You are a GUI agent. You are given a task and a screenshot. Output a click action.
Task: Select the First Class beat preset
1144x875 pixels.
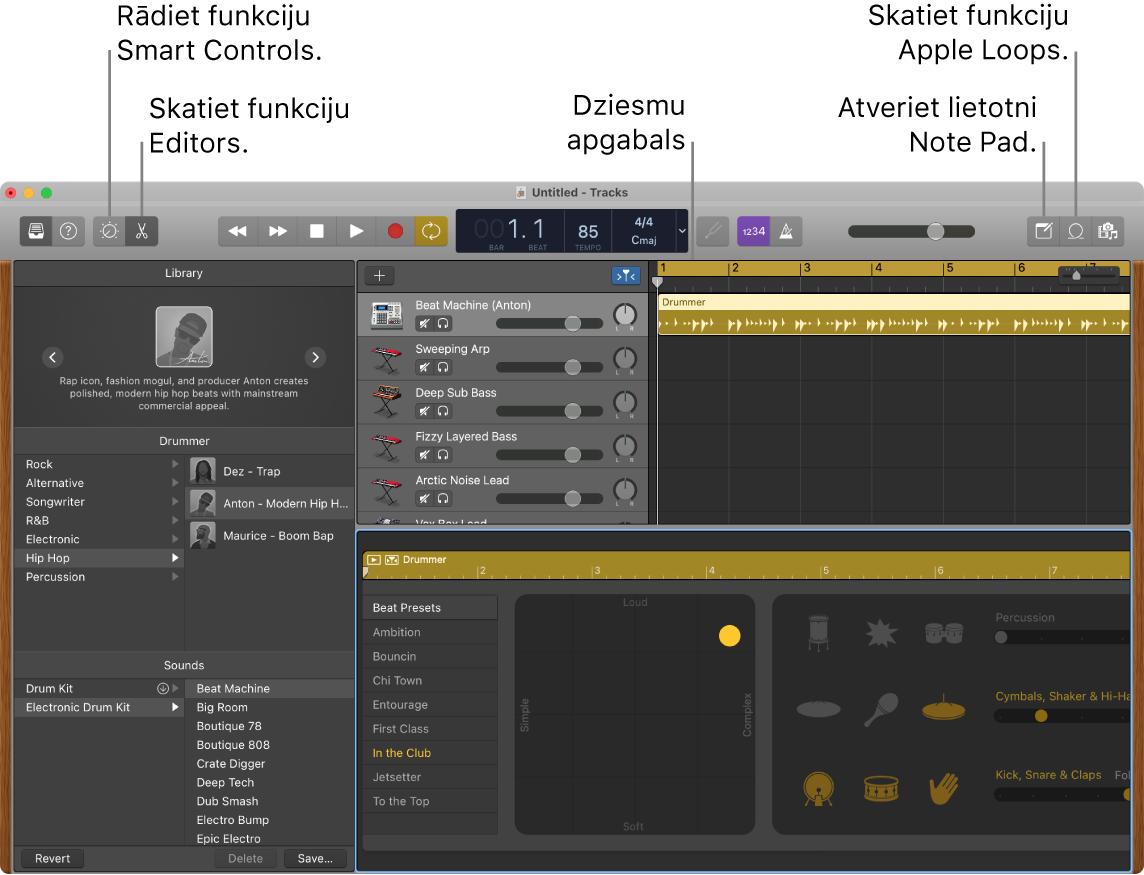(430, 728)
